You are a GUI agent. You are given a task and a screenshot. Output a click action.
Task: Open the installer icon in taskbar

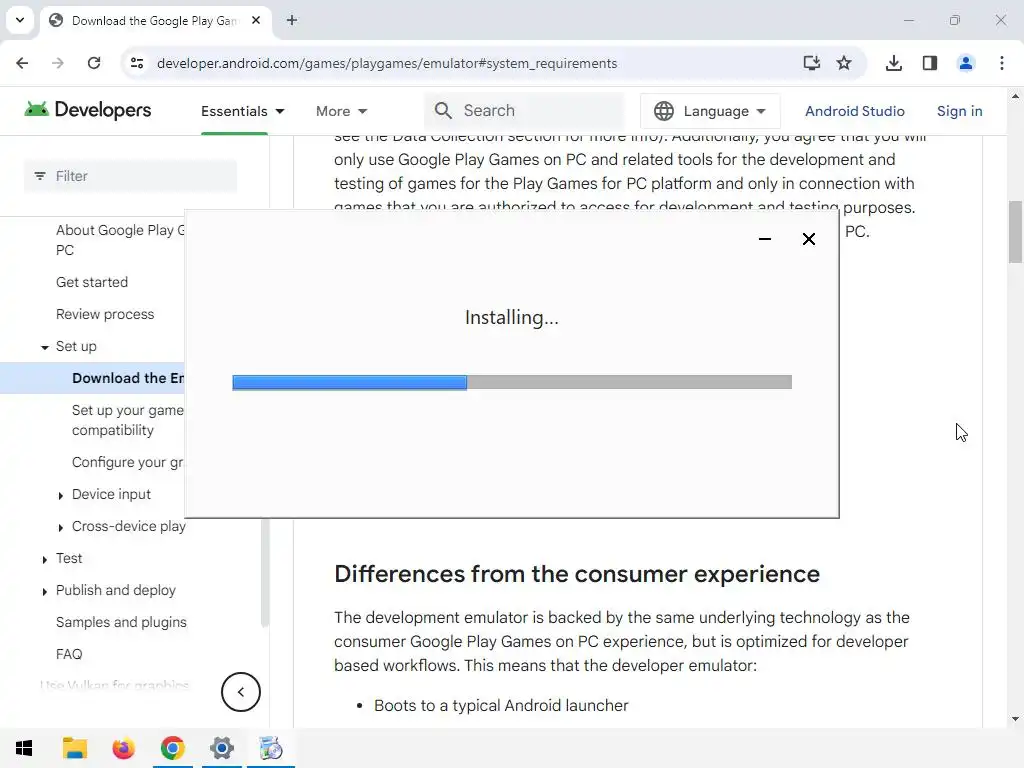point(271,748)
